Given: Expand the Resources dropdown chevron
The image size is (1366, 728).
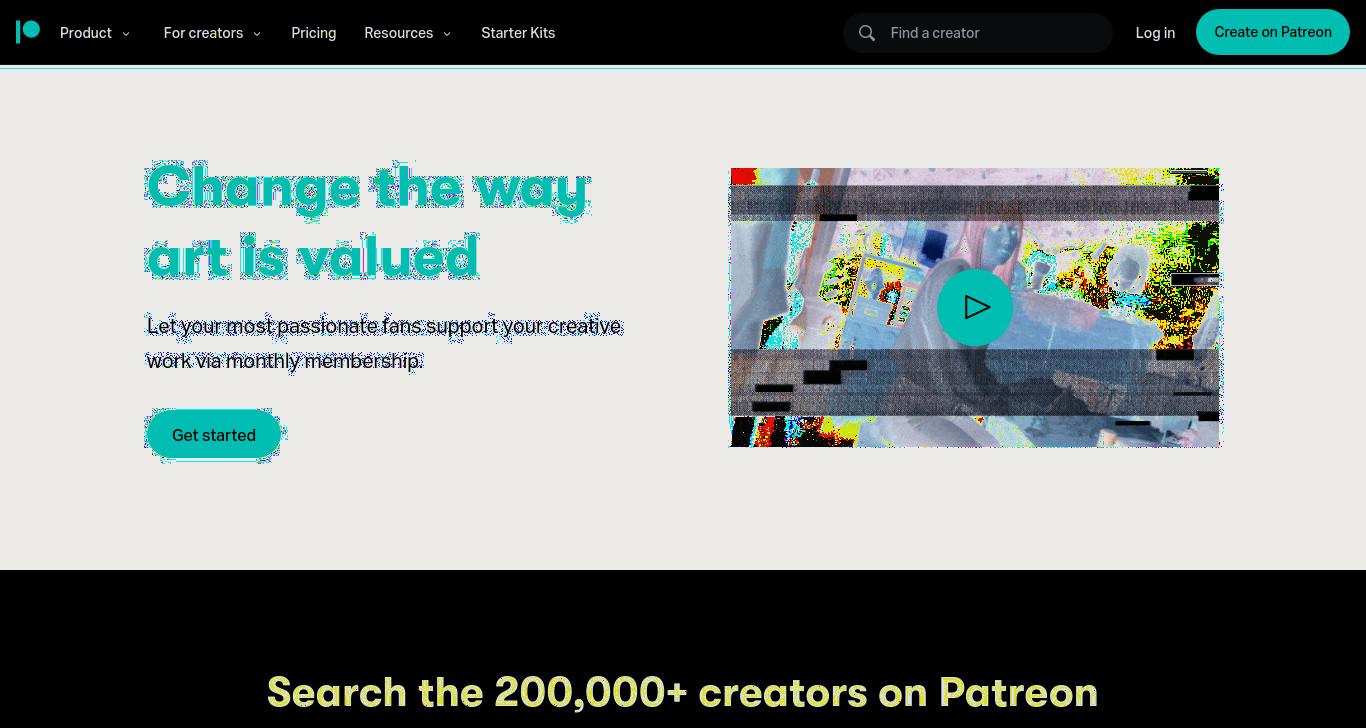Looking at the screenshot, I should tap(447, 34).
